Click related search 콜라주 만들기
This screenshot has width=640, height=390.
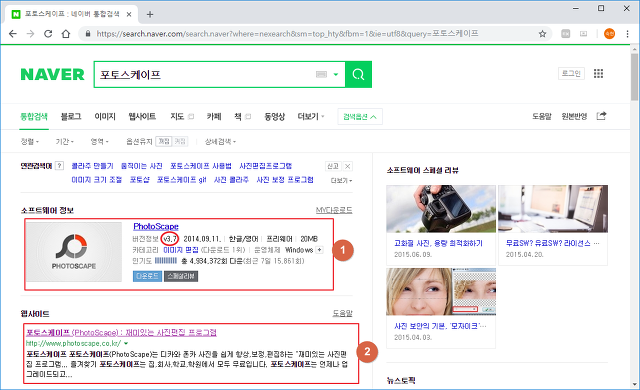(92, 166)
